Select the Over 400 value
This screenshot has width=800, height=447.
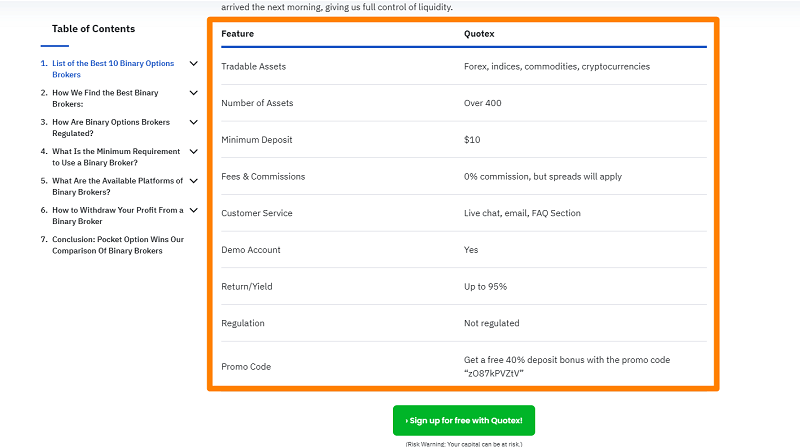click(x=483, y=103)
